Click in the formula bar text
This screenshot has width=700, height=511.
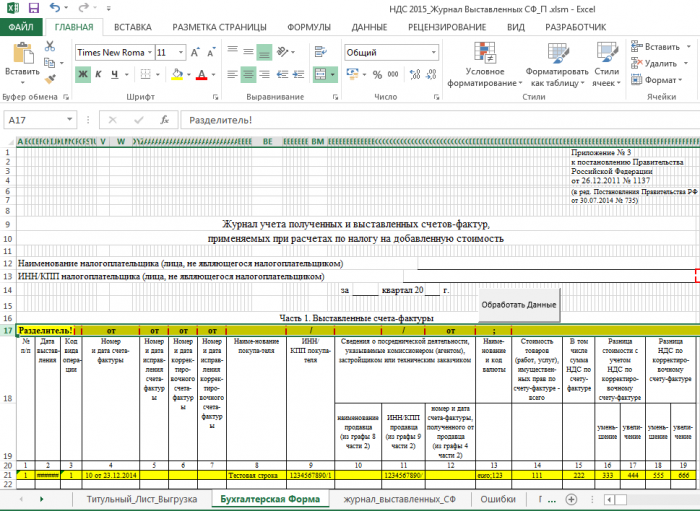tap(440, 120)
